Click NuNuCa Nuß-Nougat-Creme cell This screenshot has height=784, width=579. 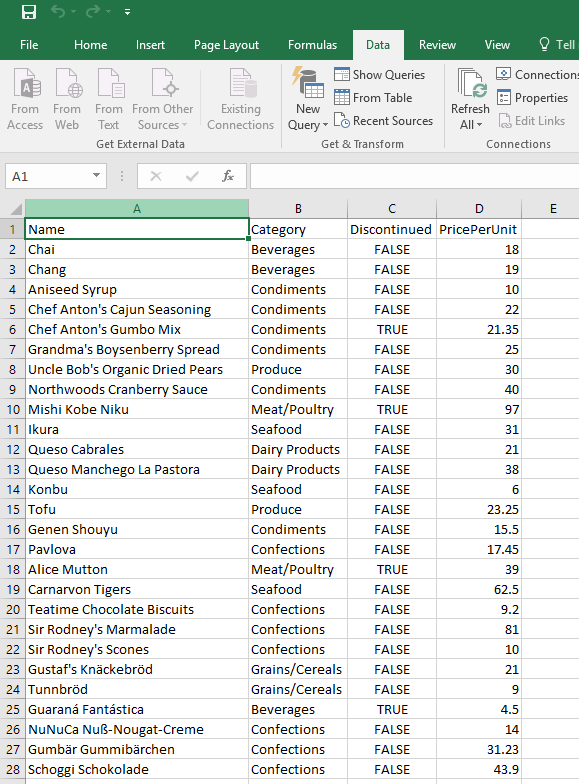point(136,730)
